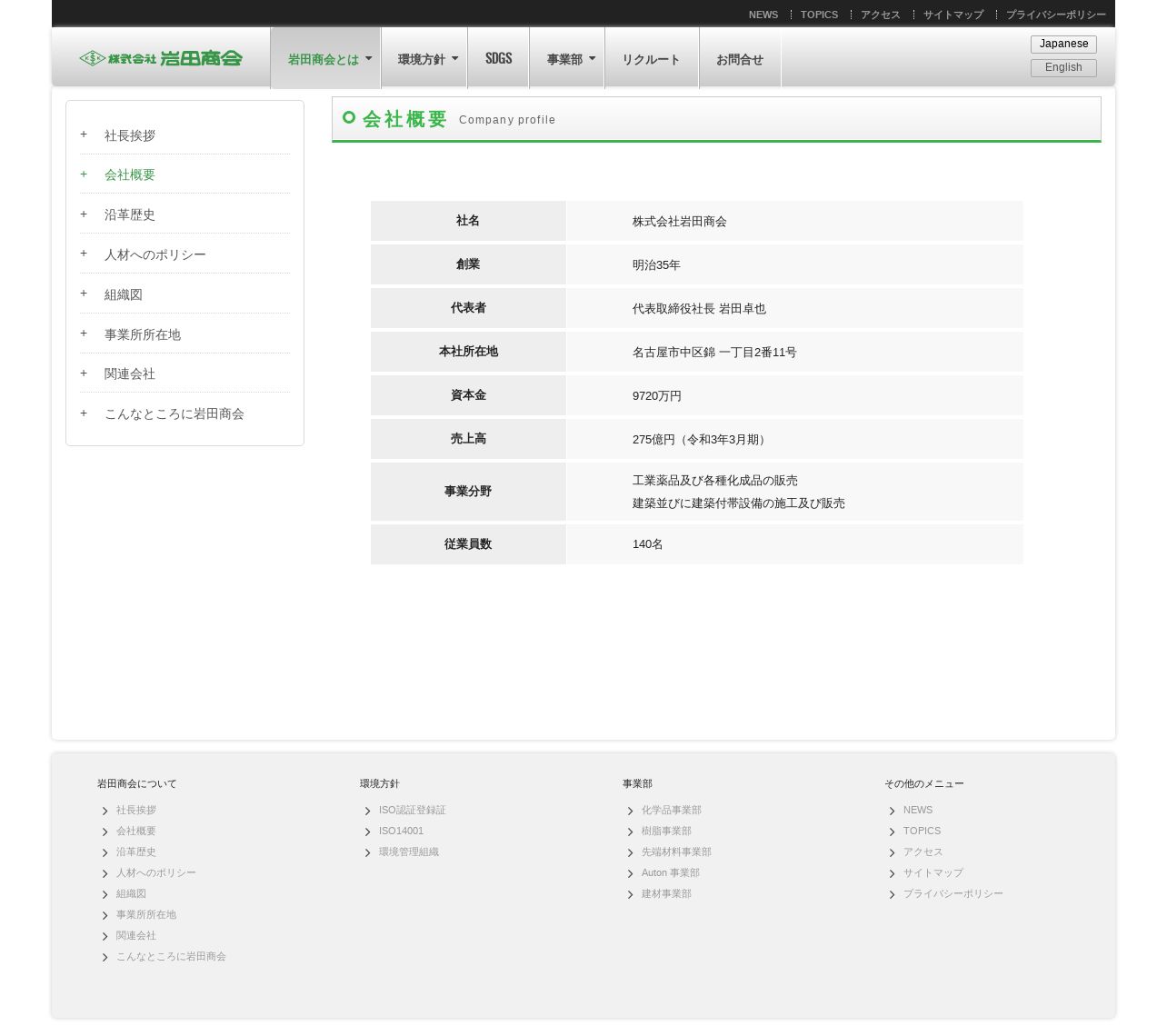The width and height of the screenshot is (1167, 1036).
Task: Click the chevron icon beside footer ISO14001
Action: [x=367, y=832]
